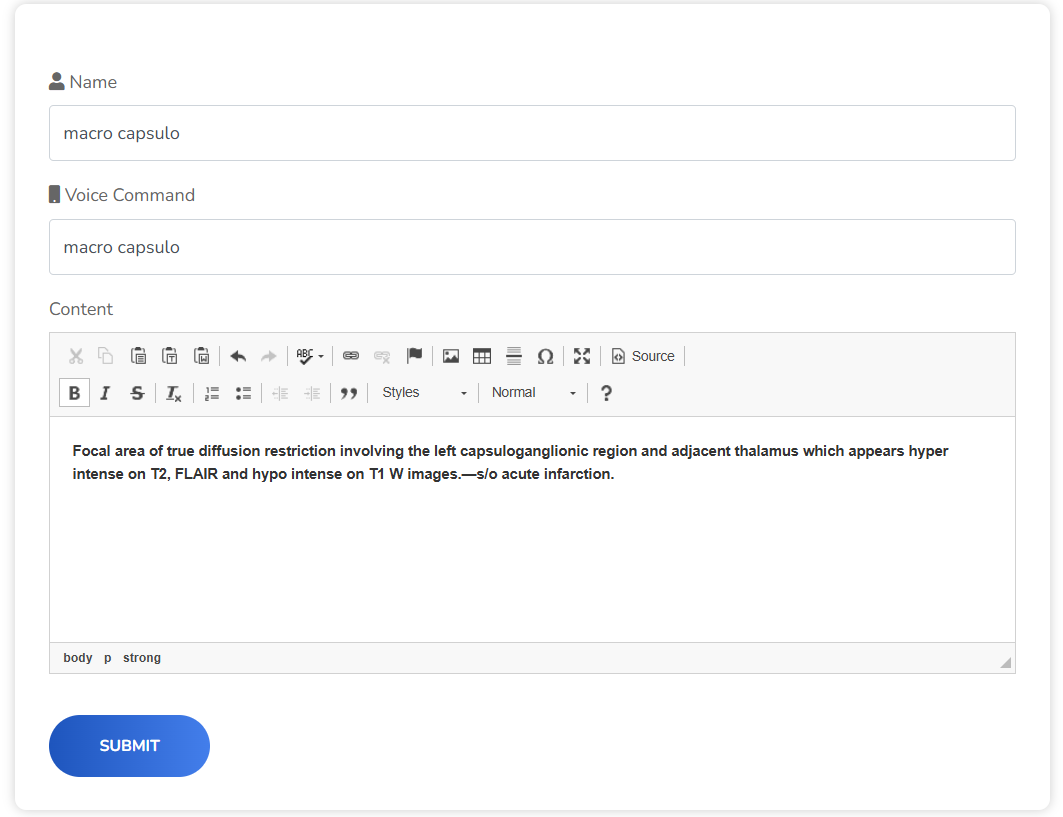Viewport: 1063px width, 817px height.
Task: Toggle Italic formatting
Action: (105, 393)
